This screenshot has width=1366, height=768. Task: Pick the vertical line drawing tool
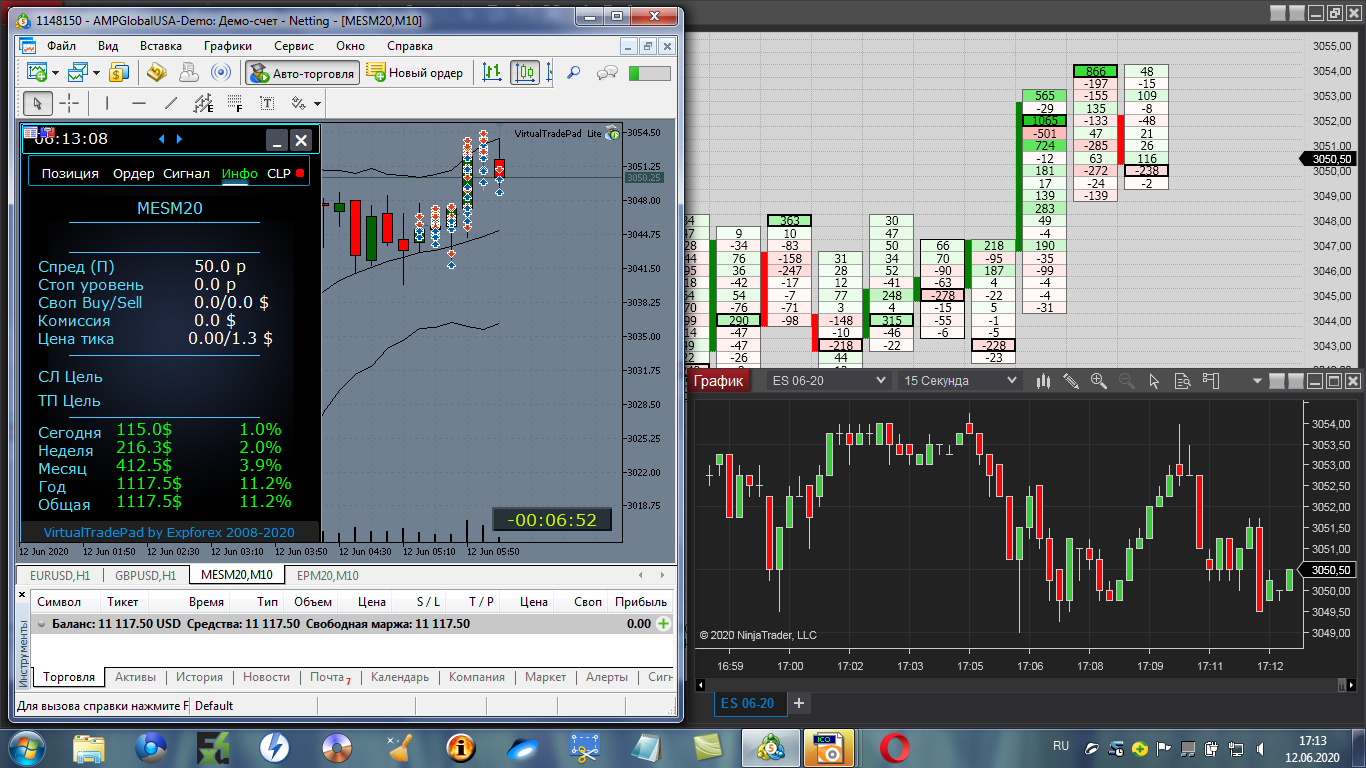[106, 103]
